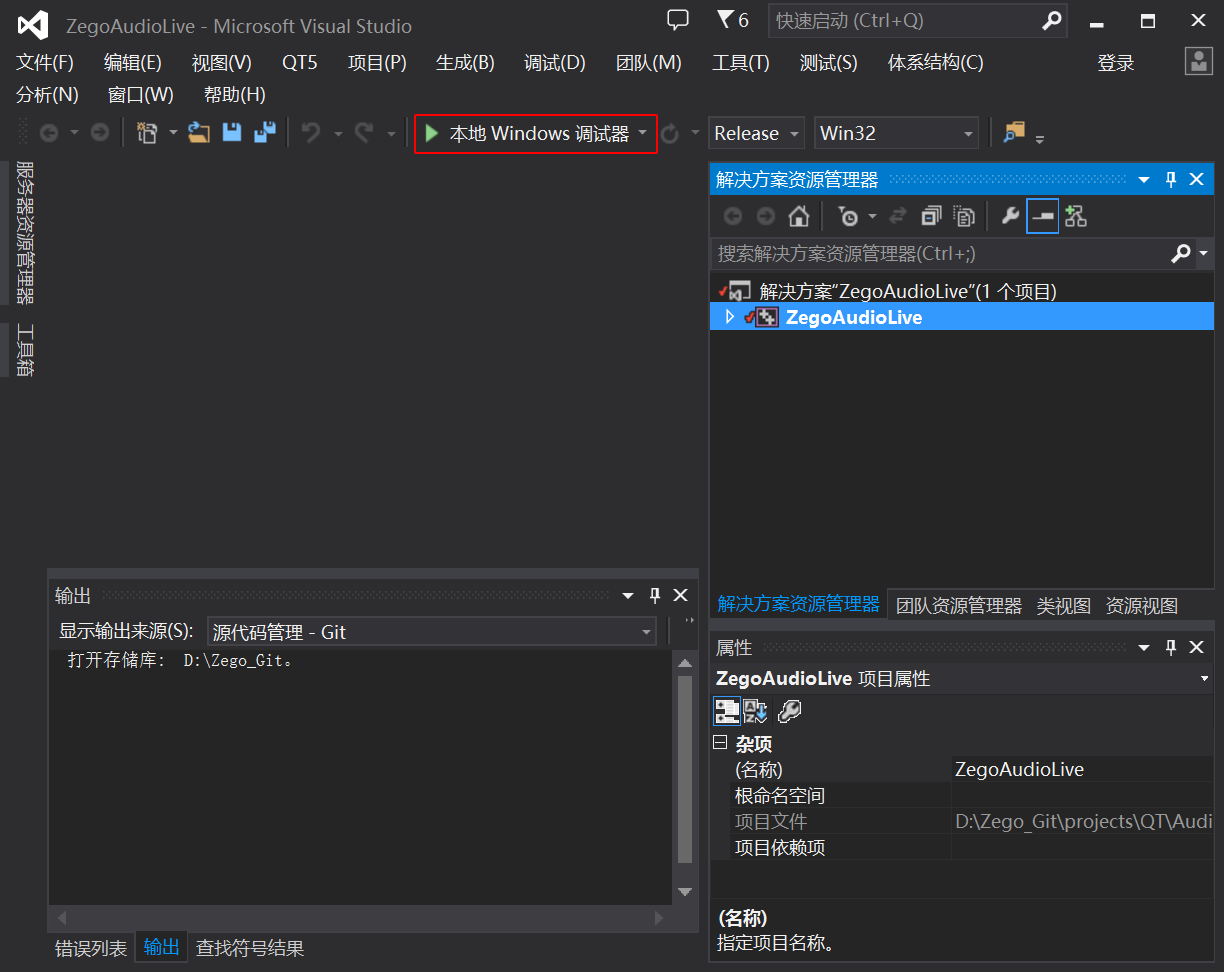Click the Navigate Backward toolbar icon

[x=48, y=133]
